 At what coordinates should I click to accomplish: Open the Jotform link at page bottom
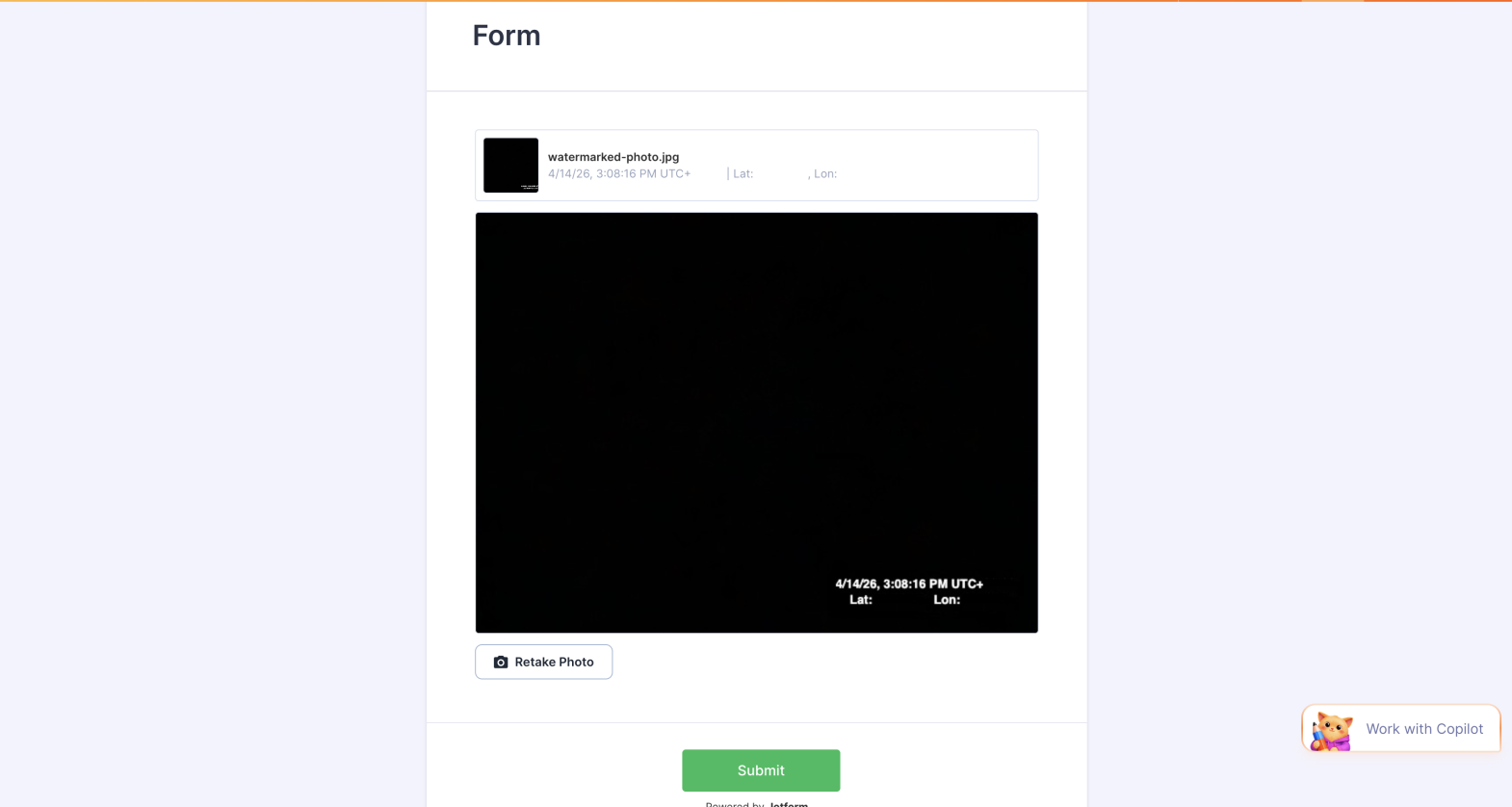click(789, 804)
